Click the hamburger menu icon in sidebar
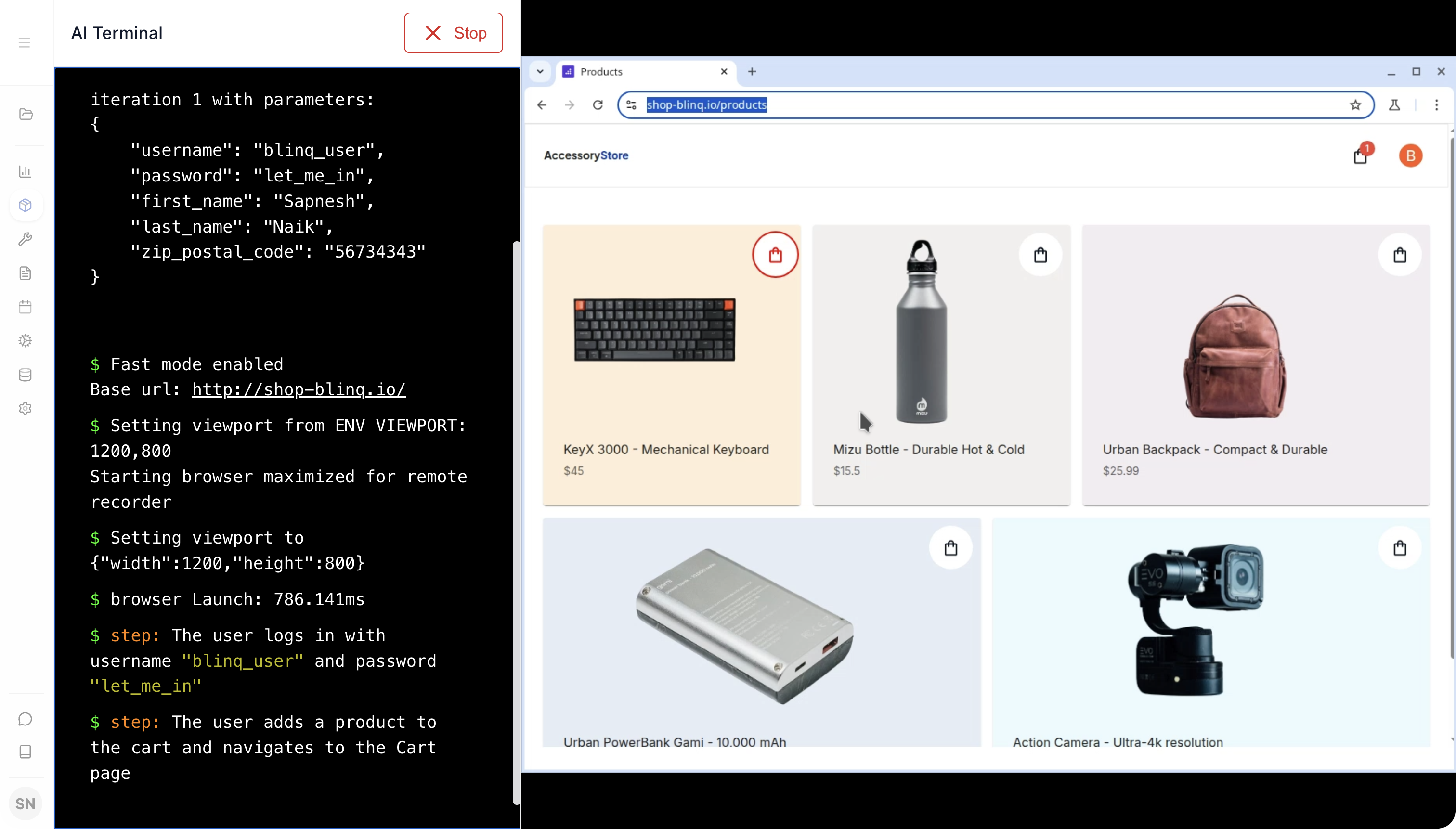 pos(24,43)
